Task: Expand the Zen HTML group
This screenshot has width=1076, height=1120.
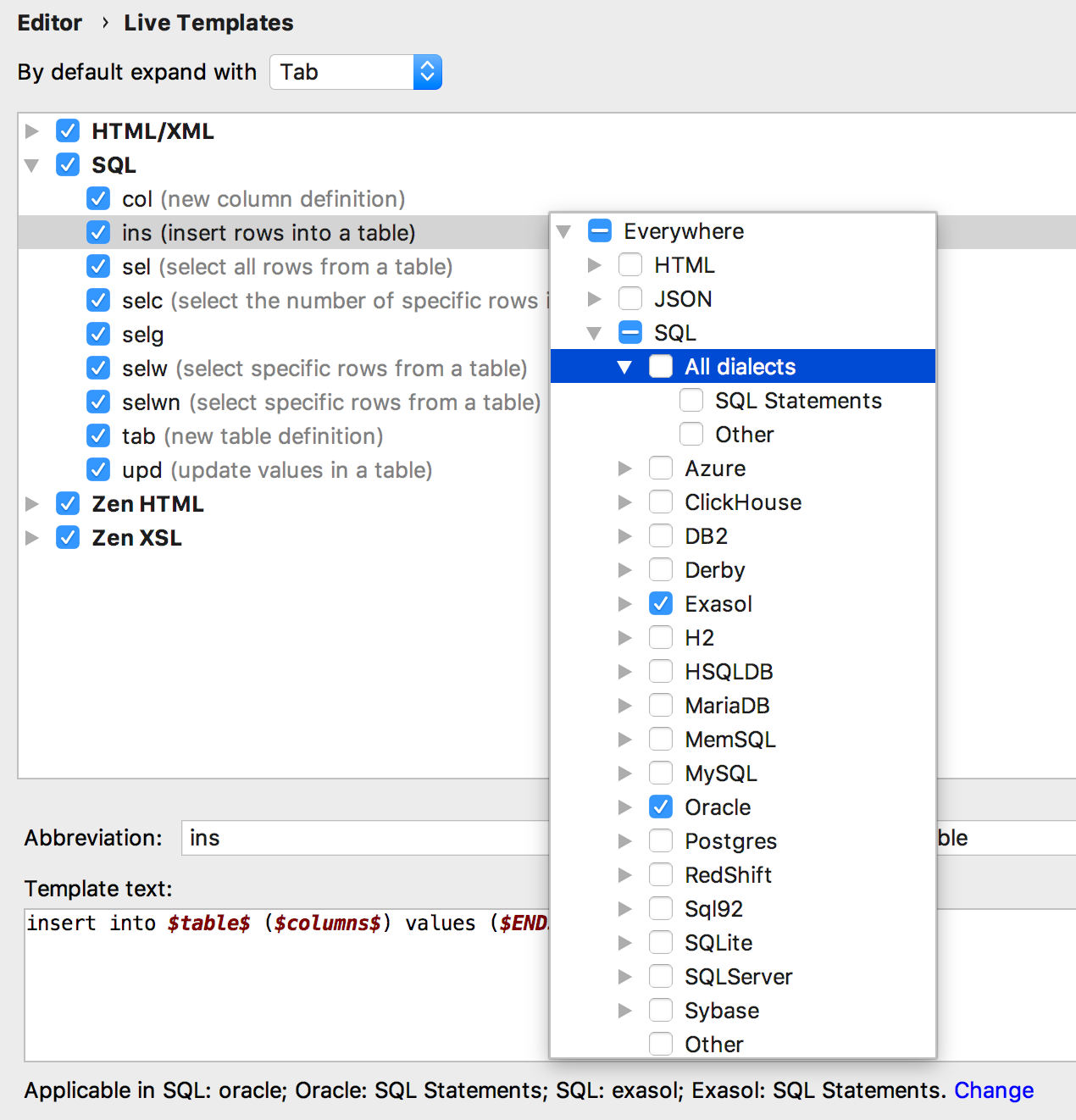Action: 32,504
